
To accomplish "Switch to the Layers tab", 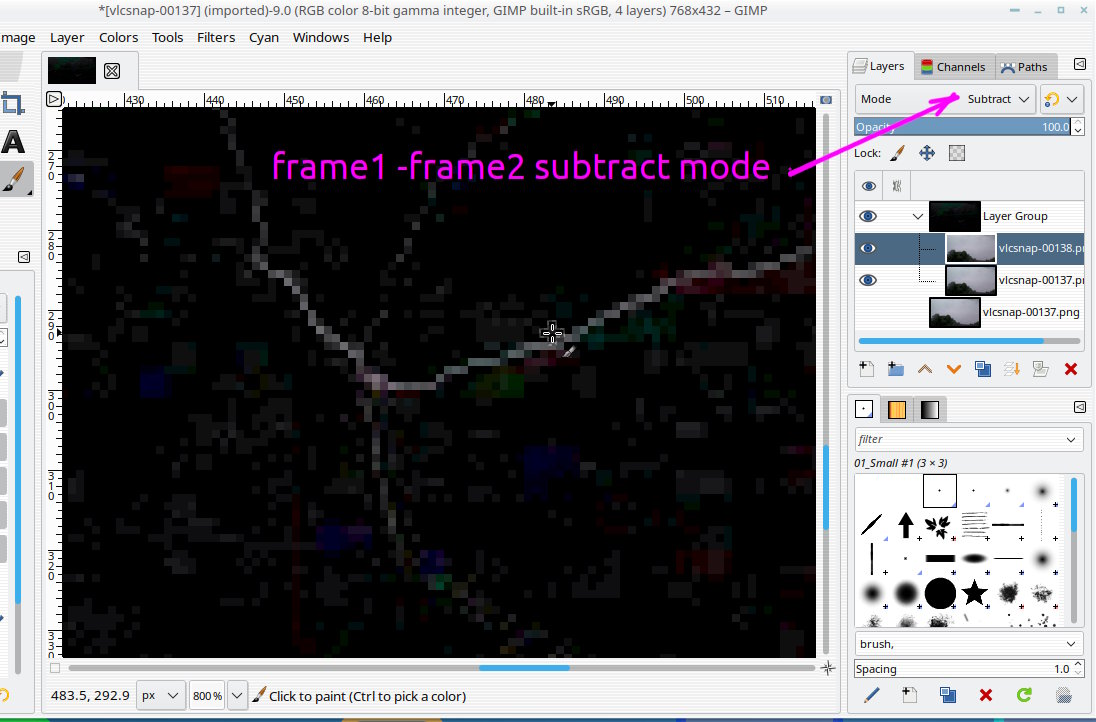I will pyautogui.click(x=879, y=66).
